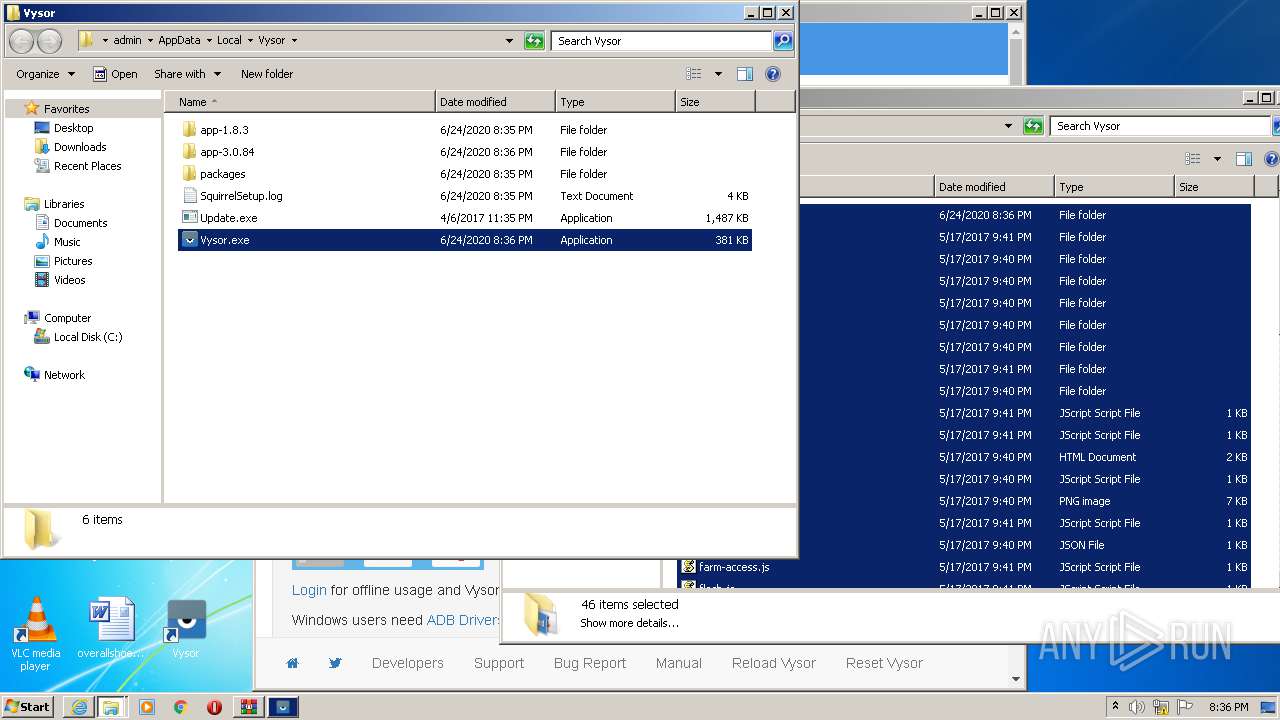Open the Organize dropdown menu

tap(45, 74)
